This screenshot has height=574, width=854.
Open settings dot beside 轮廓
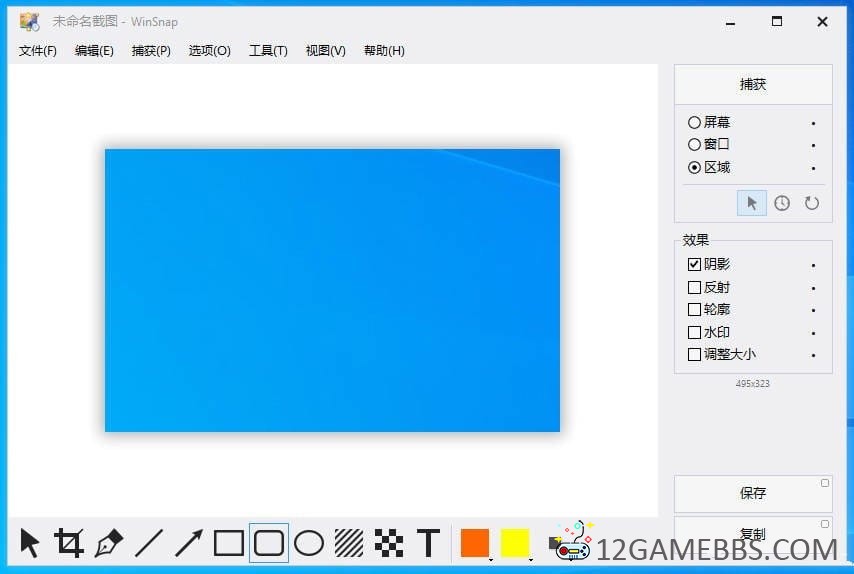(x=813, y=310)
